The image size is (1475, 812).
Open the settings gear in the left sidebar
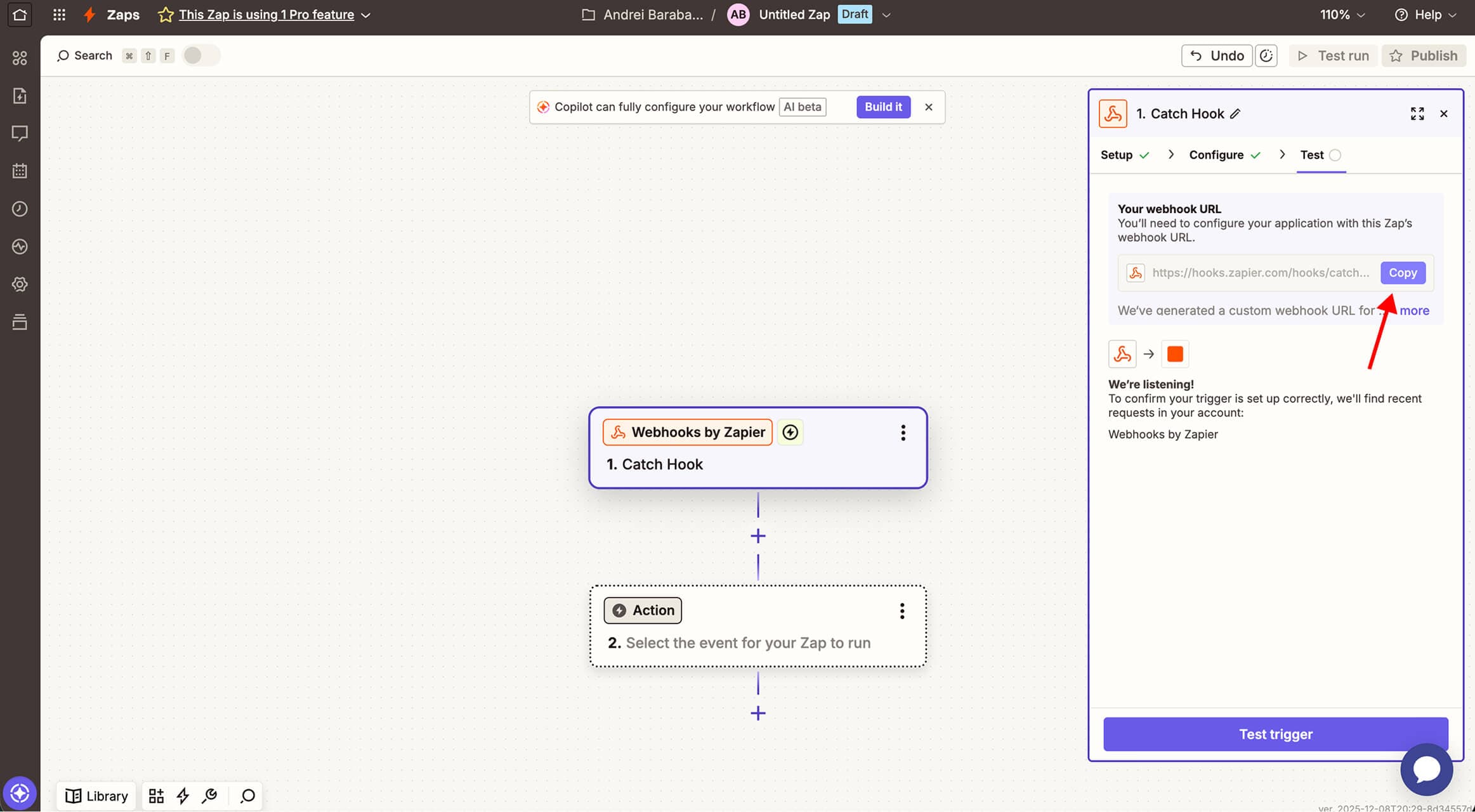click(20, 284)
